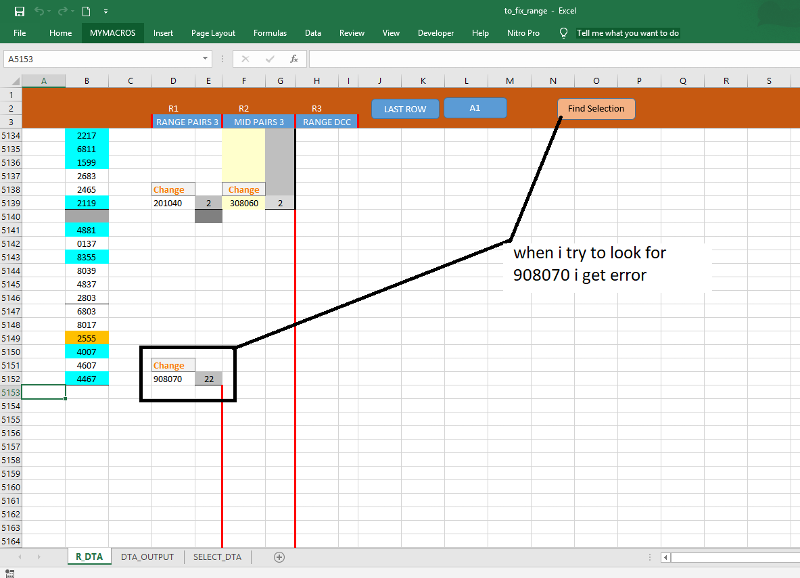Click the Redo icon
Viewport: 800px width, 578px height.
pos(62,10)
